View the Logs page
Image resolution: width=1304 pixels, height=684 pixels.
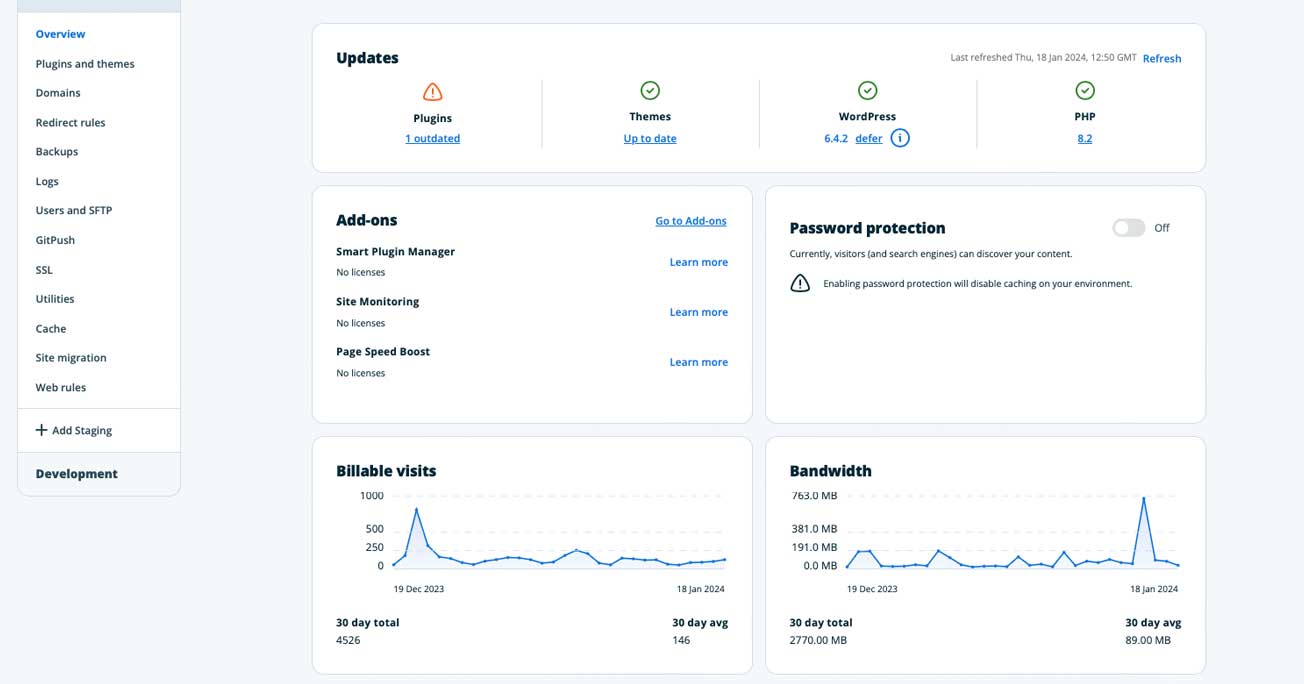47,182
